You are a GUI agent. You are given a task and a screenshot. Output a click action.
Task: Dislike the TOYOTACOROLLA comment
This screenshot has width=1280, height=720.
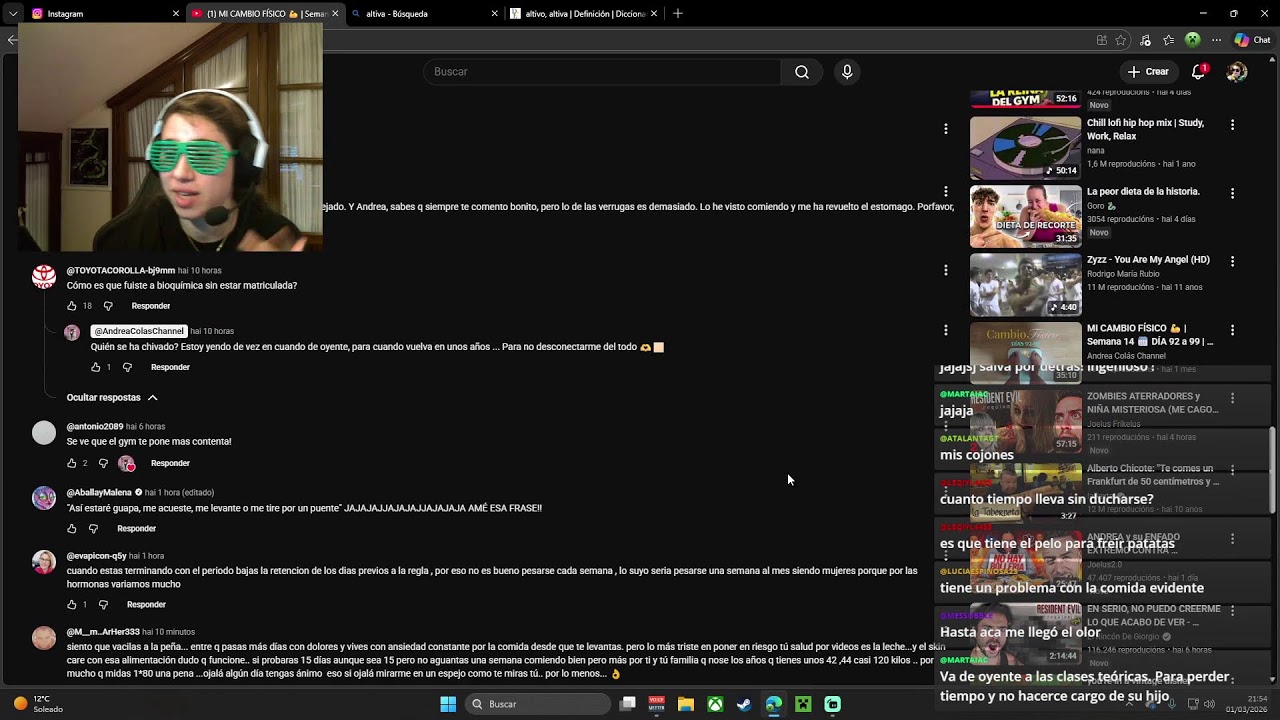coord(108,306)
